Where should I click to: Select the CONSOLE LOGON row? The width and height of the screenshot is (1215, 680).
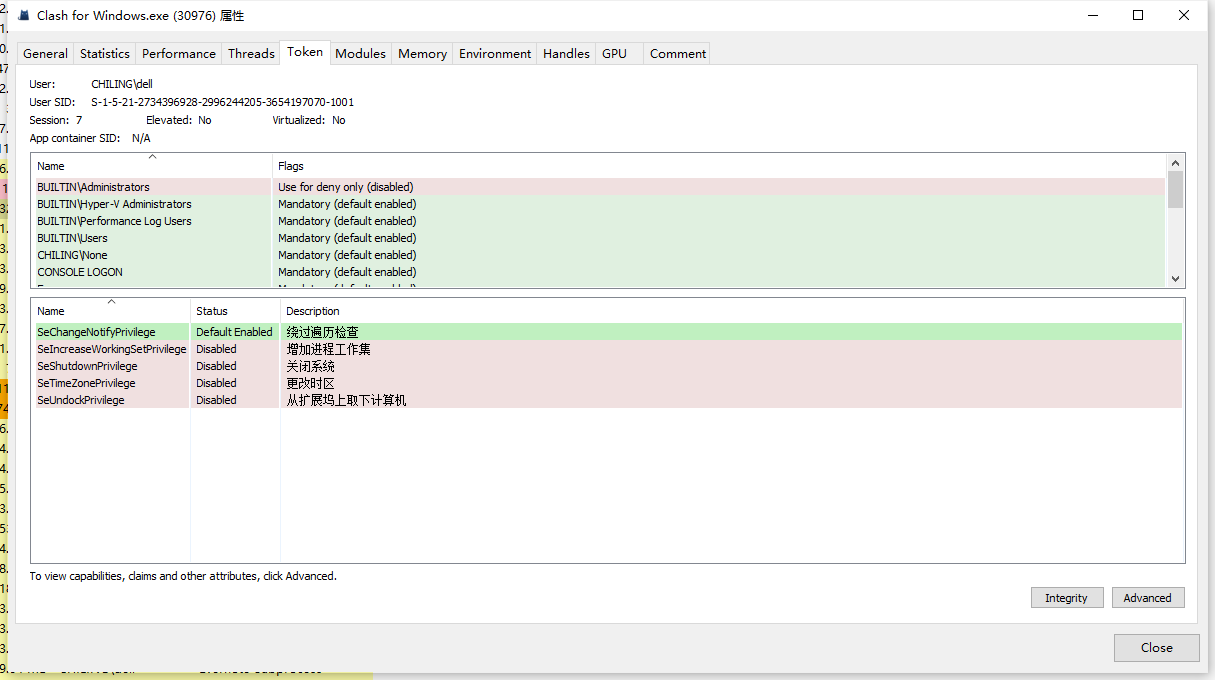(x=599, y=272)
